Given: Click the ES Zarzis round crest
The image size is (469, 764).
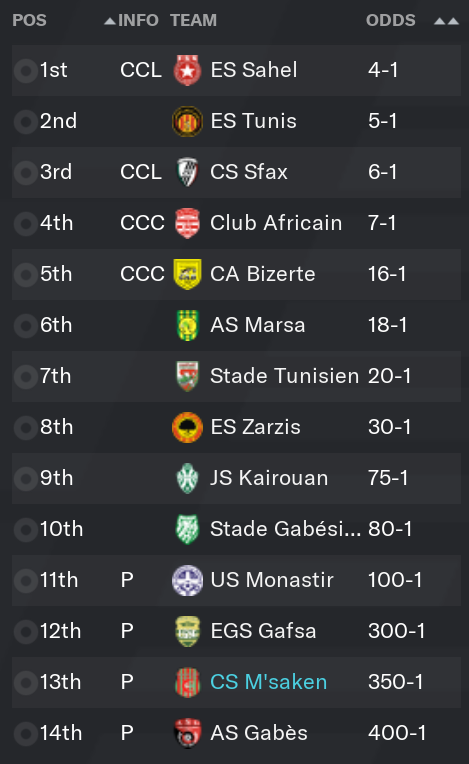Looking at the screenshot, I should click(187, 427).
